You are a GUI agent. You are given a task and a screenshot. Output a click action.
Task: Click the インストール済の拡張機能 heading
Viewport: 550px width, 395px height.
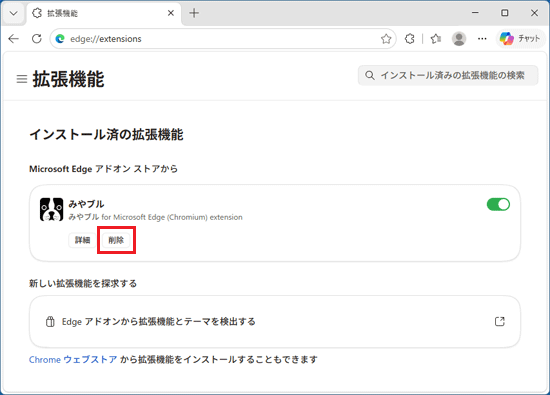click(106, 135)
